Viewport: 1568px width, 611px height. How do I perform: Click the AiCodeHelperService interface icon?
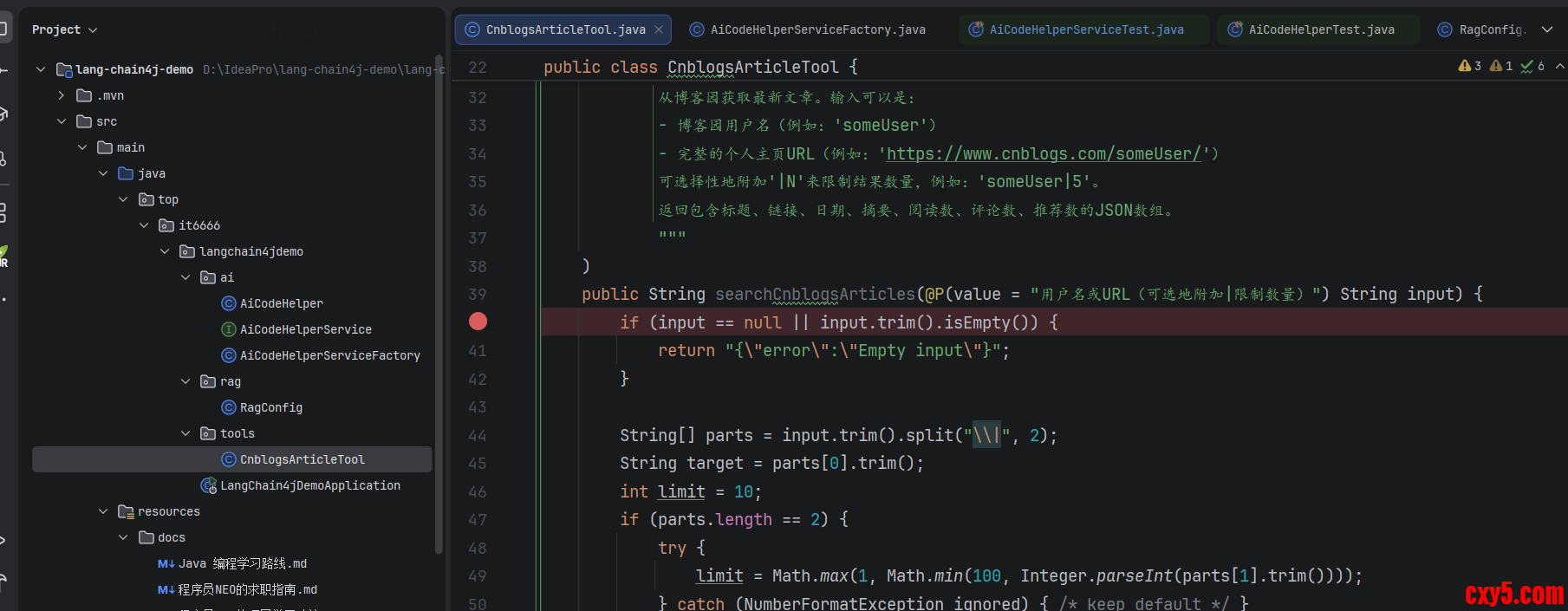(229, 329)
